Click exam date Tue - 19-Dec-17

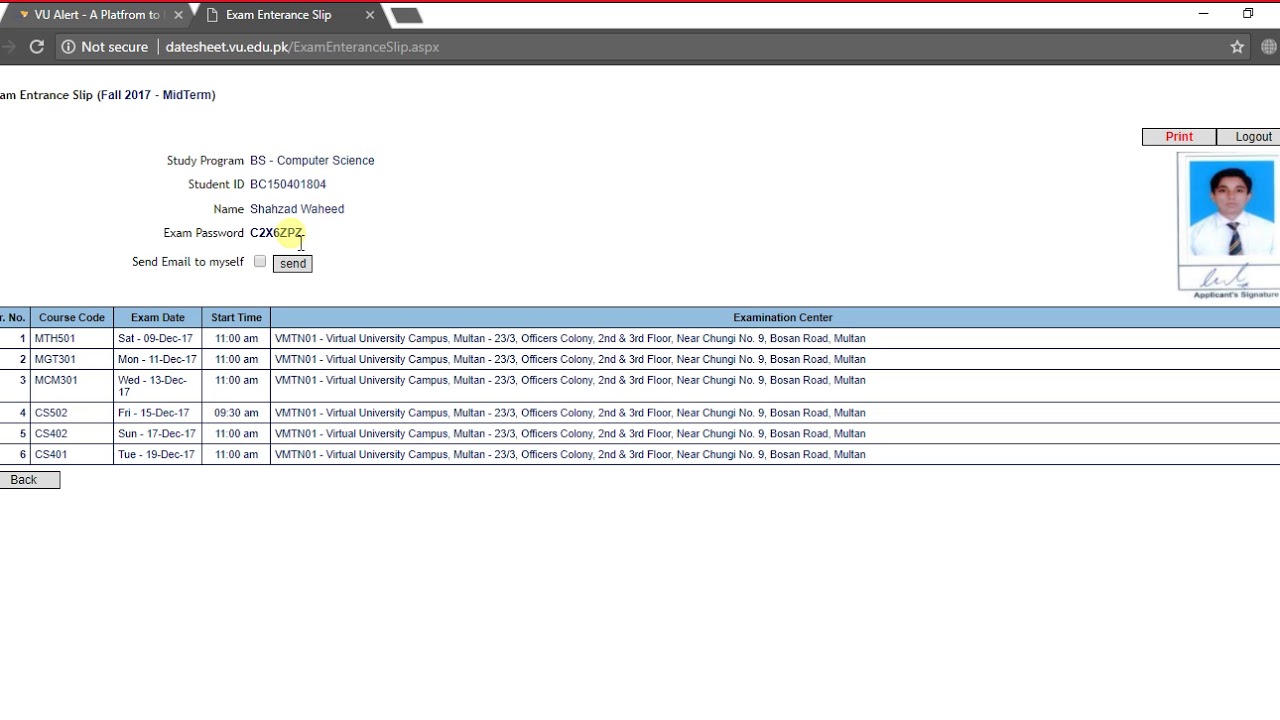[x=156, y=454]
